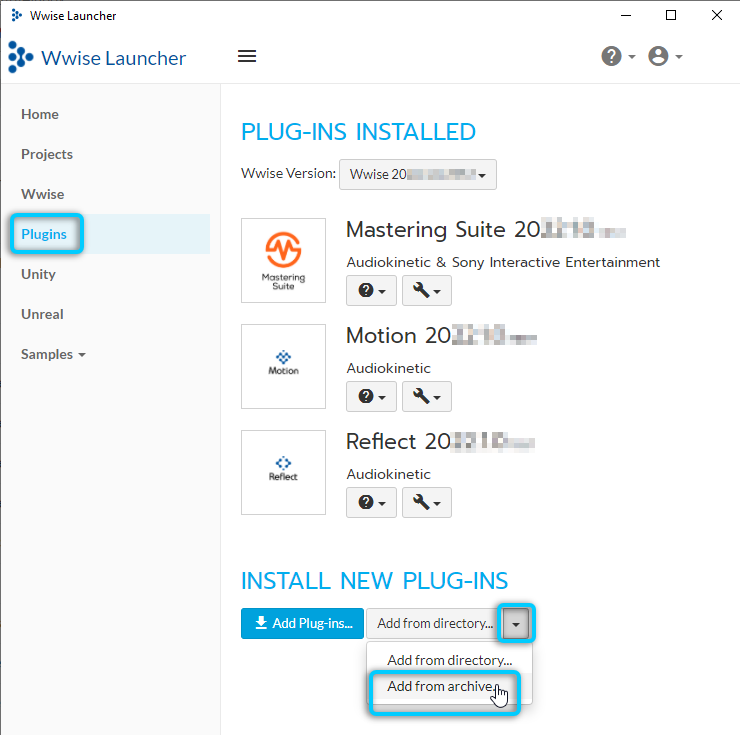Open Projects in the sidebar
Image resolution: width=740 pixels, height=735 pixels.
click(47, 154)
